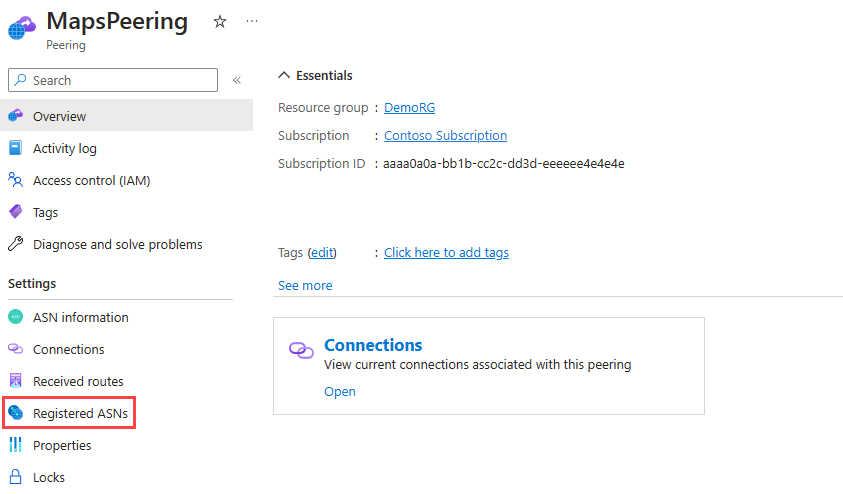The width and height of the screenshot is (843, 494).
Task: Click the ASN information icon
Action: tap(16, 317)
